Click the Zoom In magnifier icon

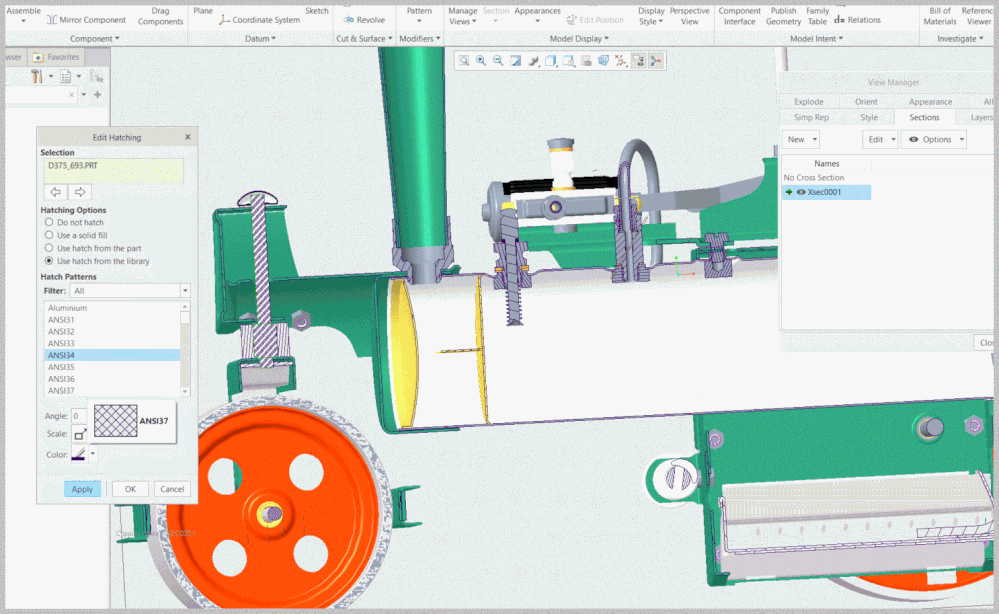[x=481, y=61]
